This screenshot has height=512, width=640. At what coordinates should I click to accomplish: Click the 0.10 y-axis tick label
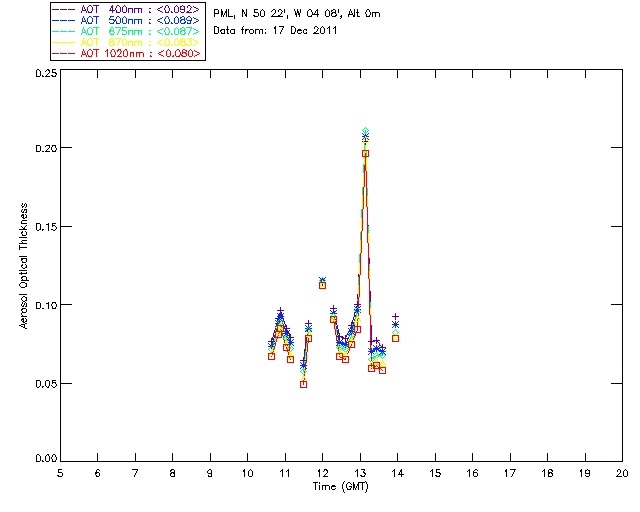coord(46,305)
